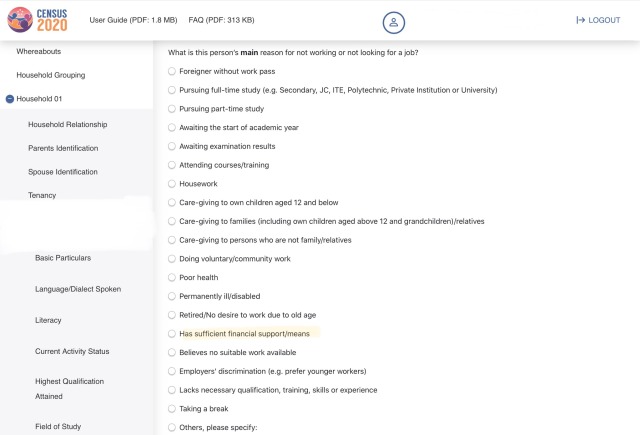
Task: Pick 'Has sufficient financial support/means'
Action: click(x=172, y=334)
